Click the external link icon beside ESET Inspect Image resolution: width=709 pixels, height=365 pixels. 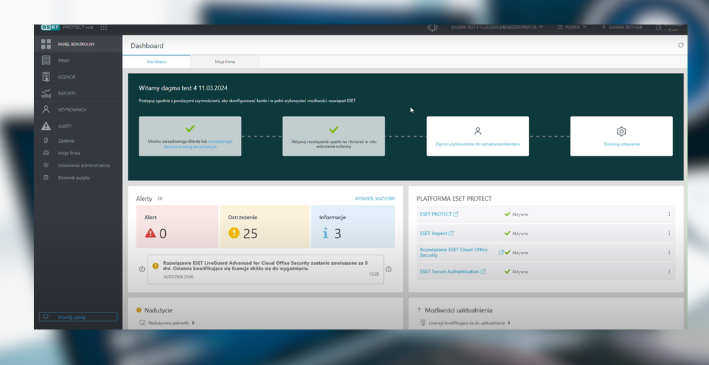click(x=451, y=233)
